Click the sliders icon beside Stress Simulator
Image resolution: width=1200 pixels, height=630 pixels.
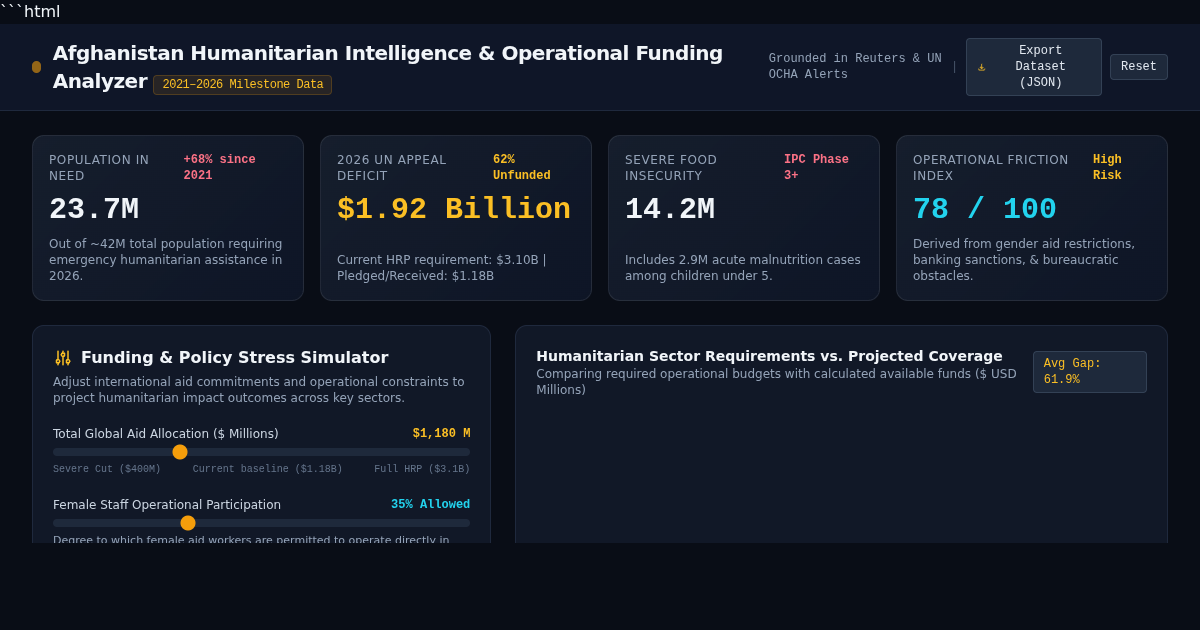click(63, 358)
